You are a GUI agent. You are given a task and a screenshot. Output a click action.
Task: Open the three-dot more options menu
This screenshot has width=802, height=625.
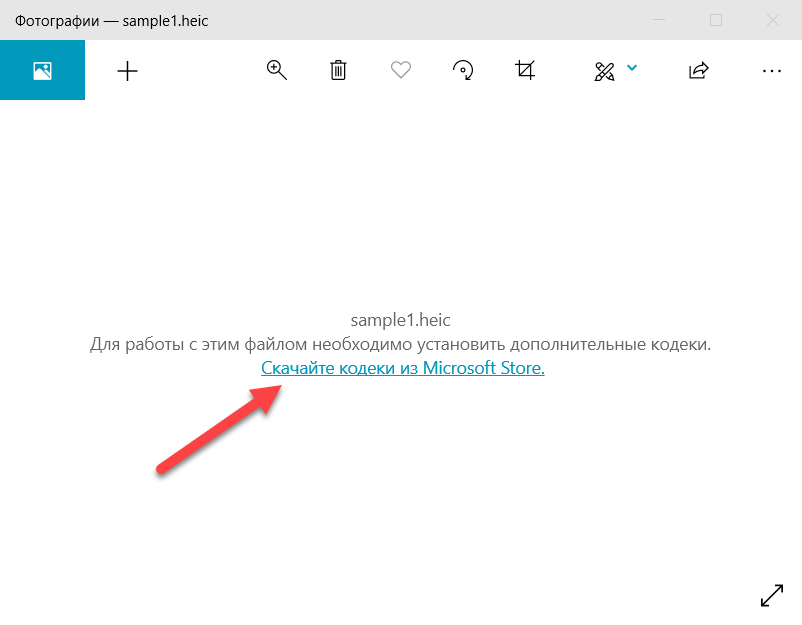click(x=771, y=70)
